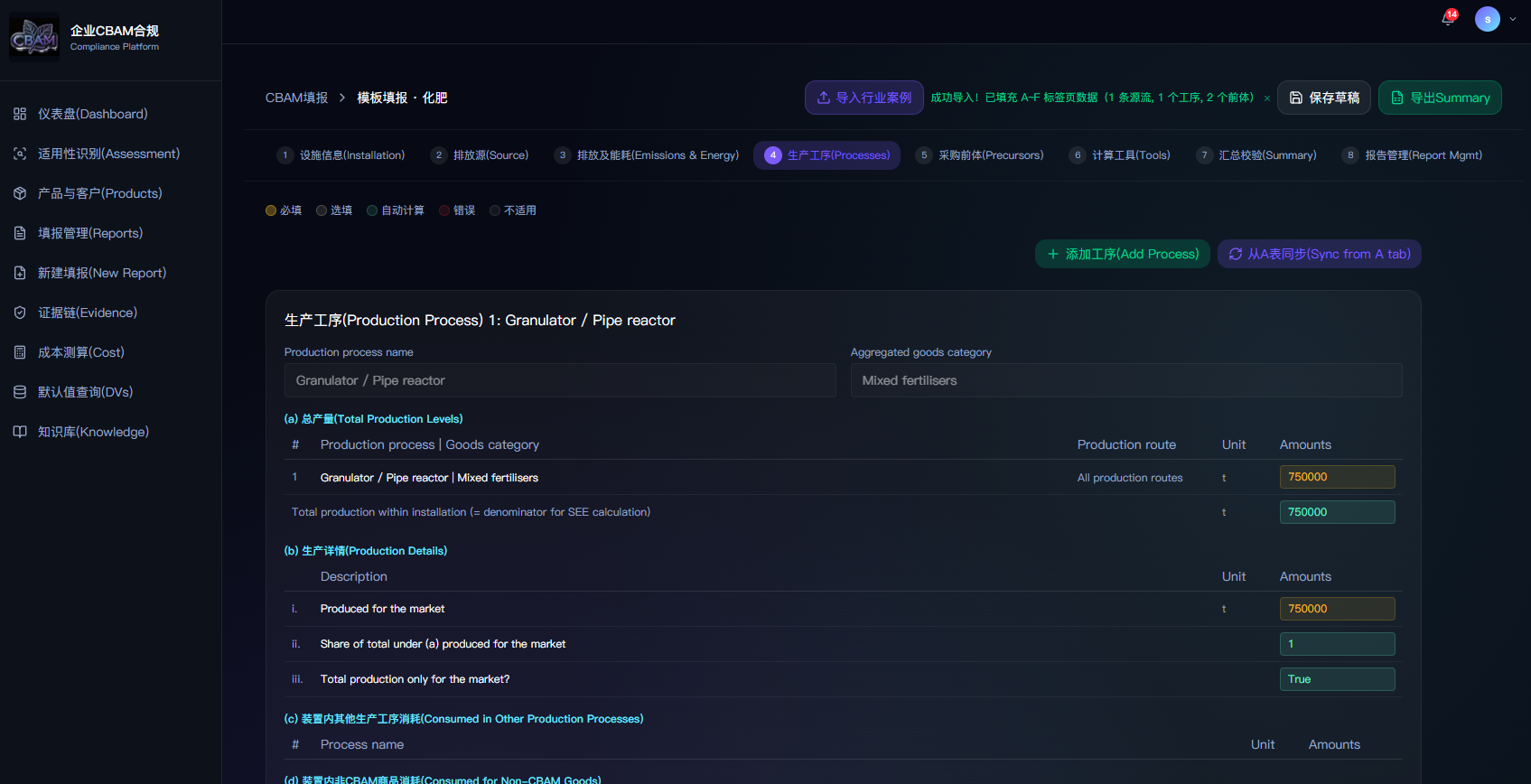Click the Assessment scan icon
The width and height of the screenshot is (1531, 784).
coord(20,154)
